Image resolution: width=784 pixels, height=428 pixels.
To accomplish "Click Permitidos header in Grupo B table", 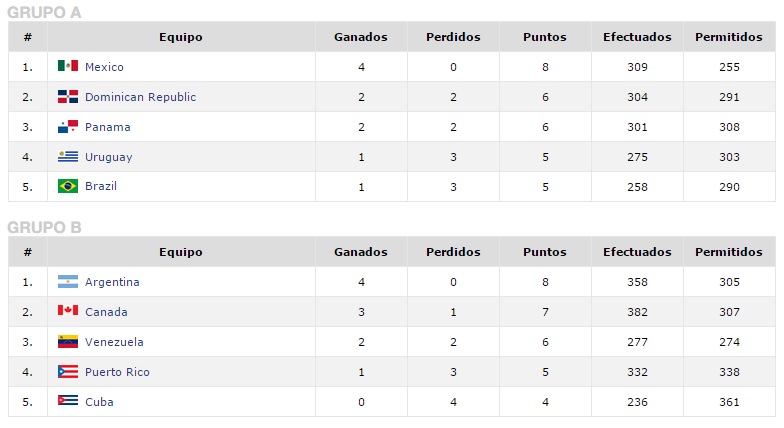I will tap(728, 252).
